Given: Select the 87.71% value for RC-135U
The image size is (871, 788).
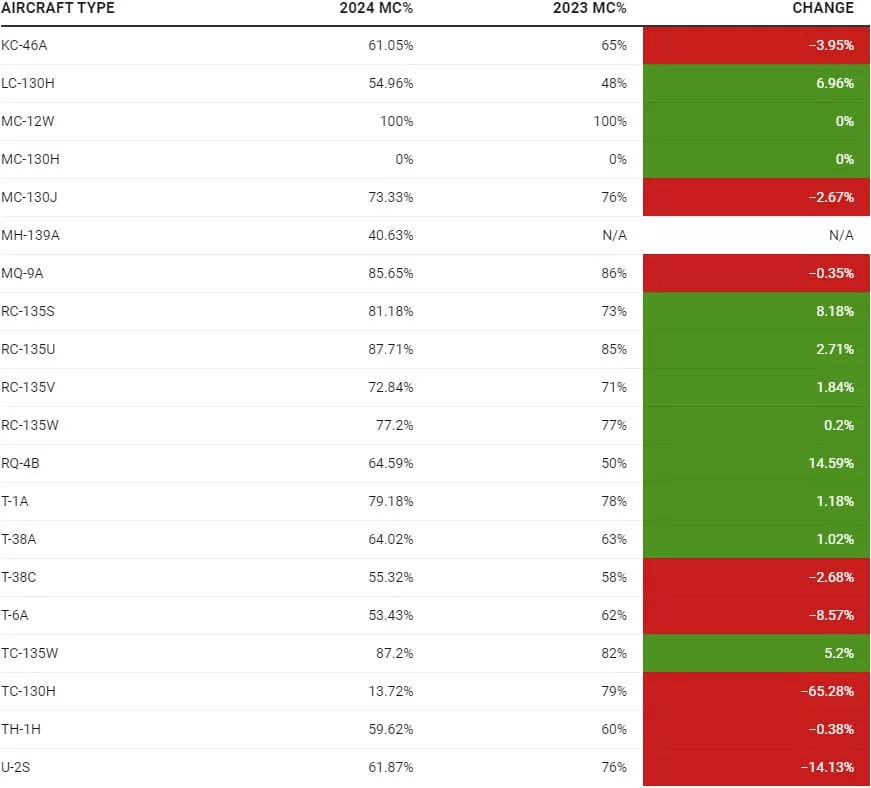Looking at the screenshot, I should click(x=390, y=350).
